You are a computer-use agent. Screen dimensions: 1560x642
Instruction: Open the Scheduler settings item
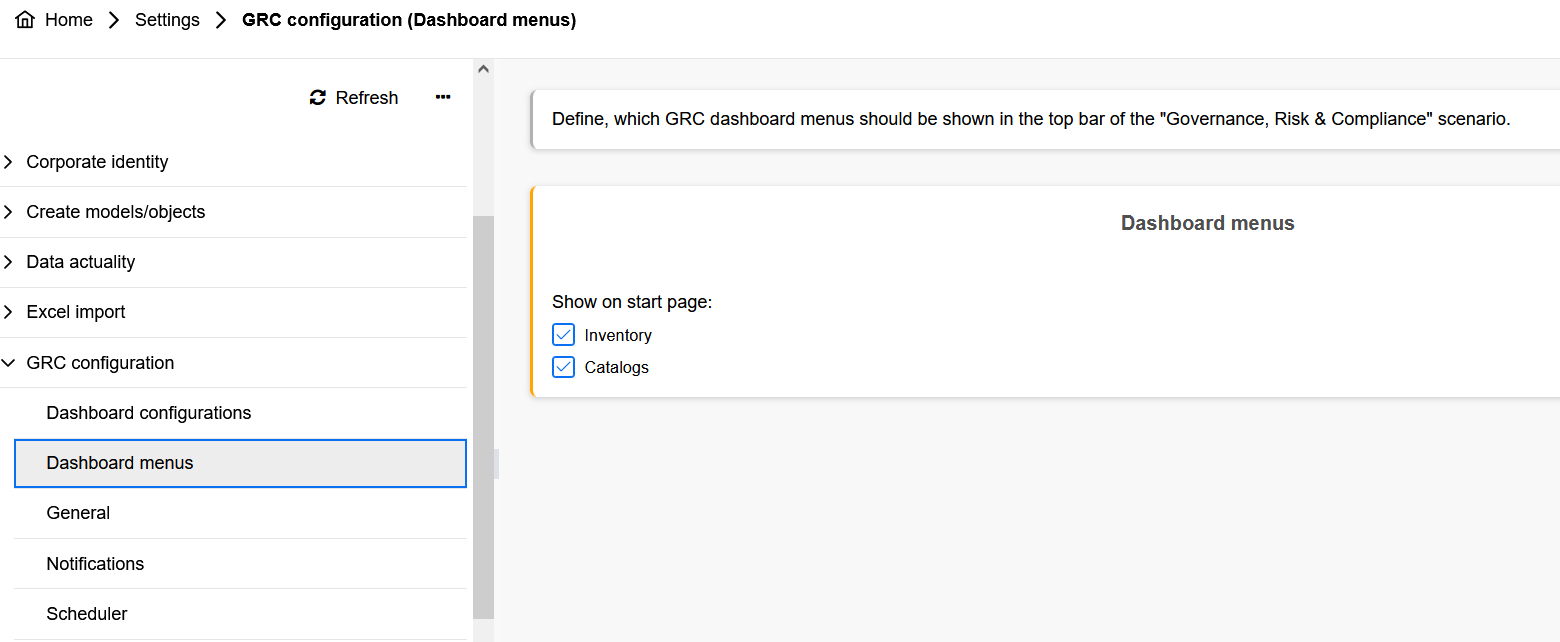tap(87, 614)
